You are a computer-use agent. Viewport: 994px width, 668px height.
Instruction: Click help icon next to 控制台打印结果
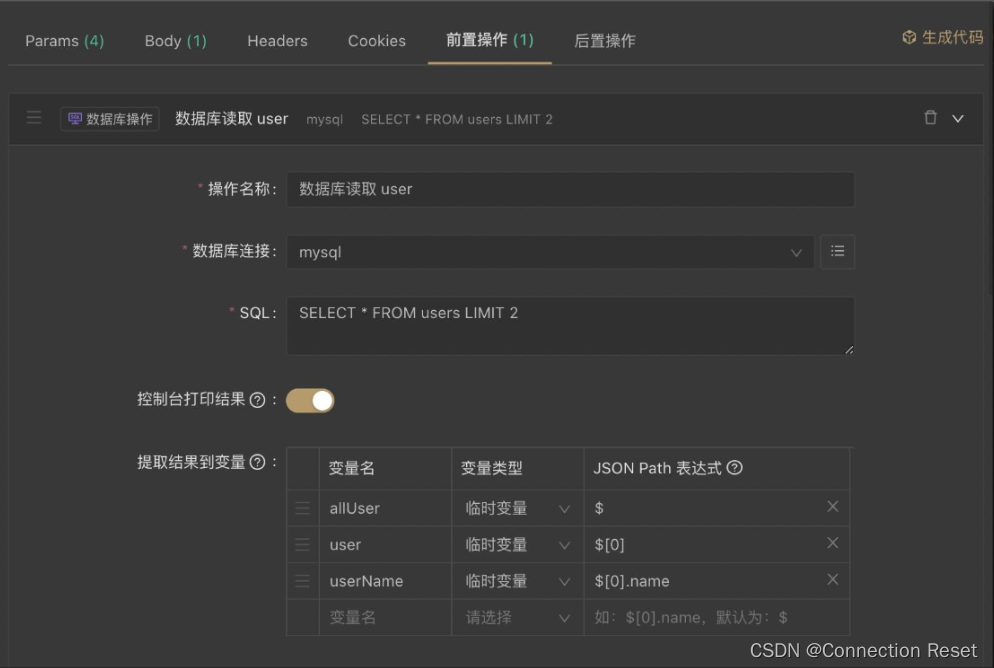point(257,400)
